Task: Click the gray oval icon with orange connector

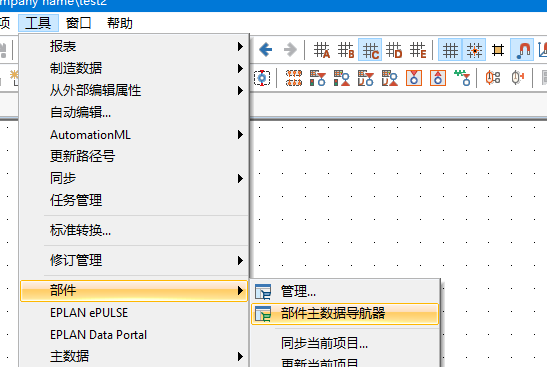Action: pyautogui.click(x=517, y=78)
